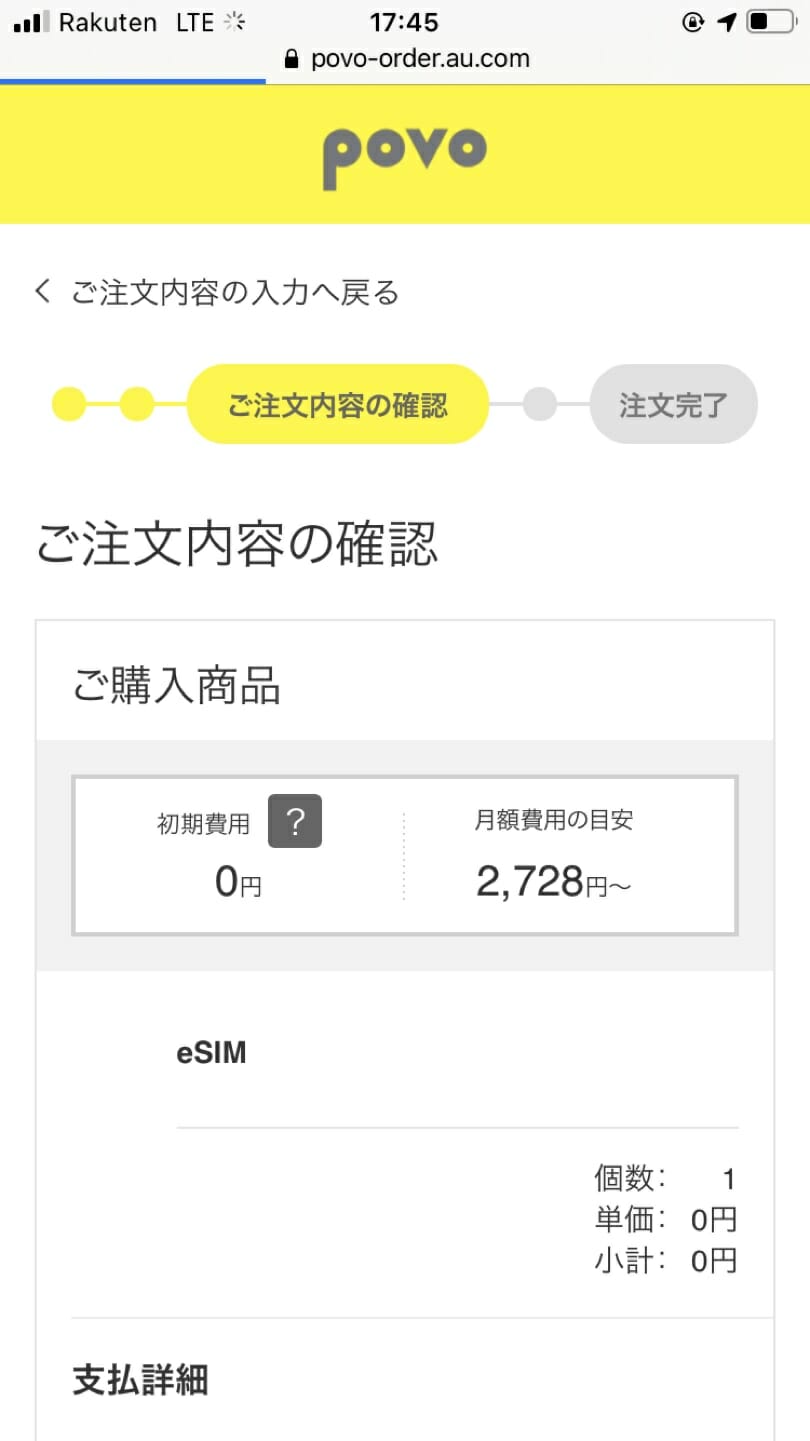Tap the padlock icon in address bar
Viewport: 810px width, 1441px height.
pos(292,58)
